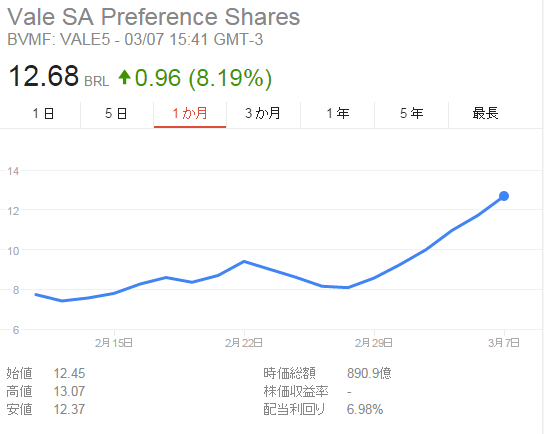Select the 1か月 tab
The image size is (544, 434).
coord(190,114)
